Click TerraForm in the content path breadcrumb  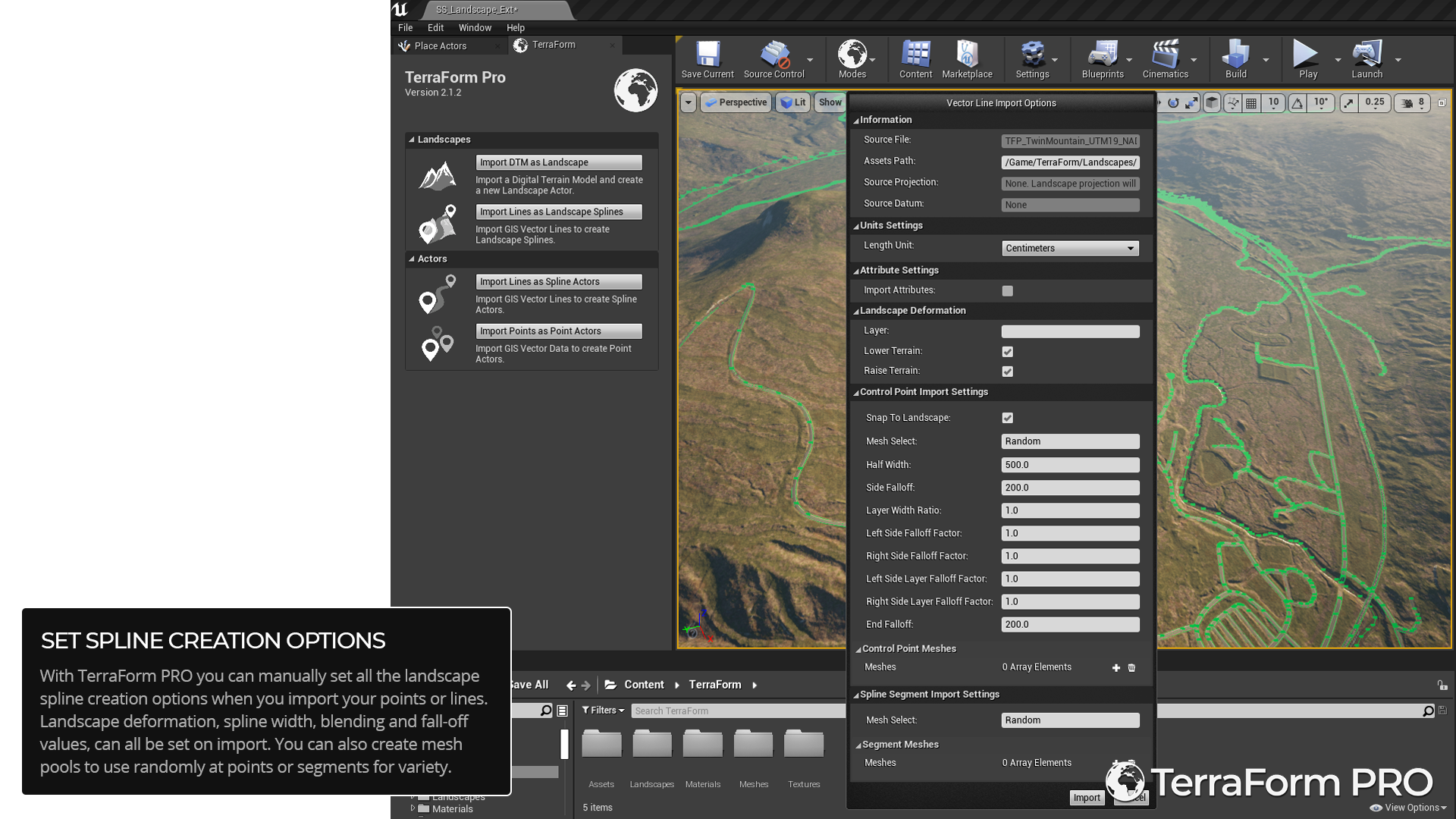point(714,686)
